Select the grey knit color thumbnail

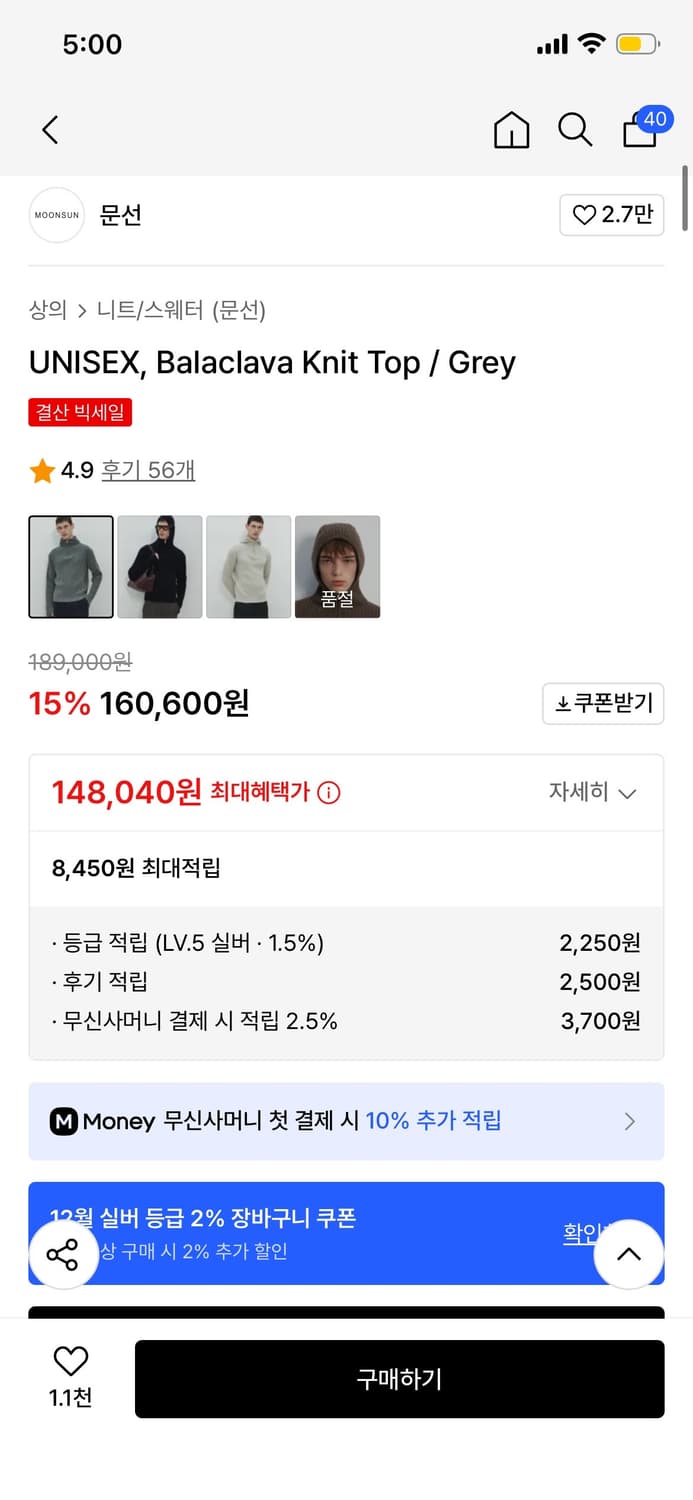(x=70, y=566)
